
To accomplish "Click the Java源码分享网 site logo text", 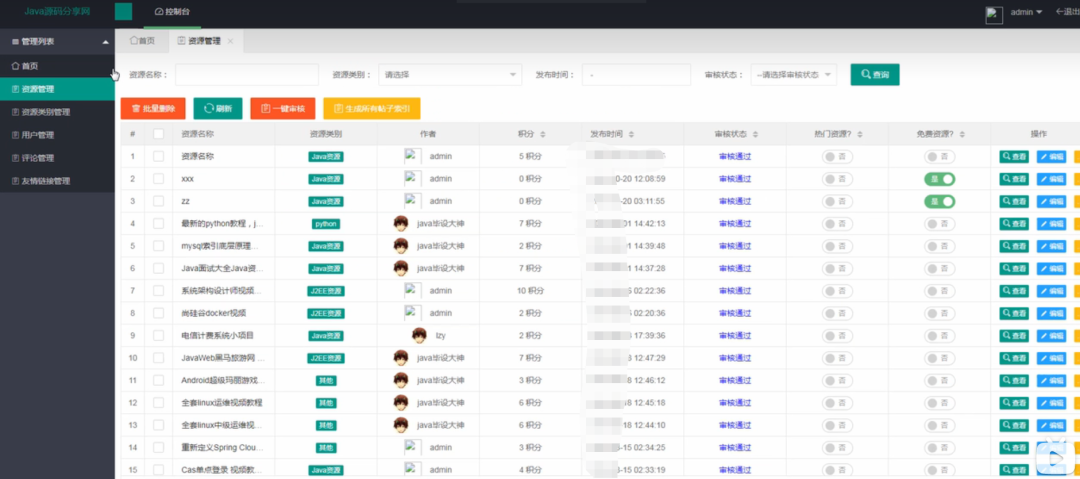I will pos(57,12).
